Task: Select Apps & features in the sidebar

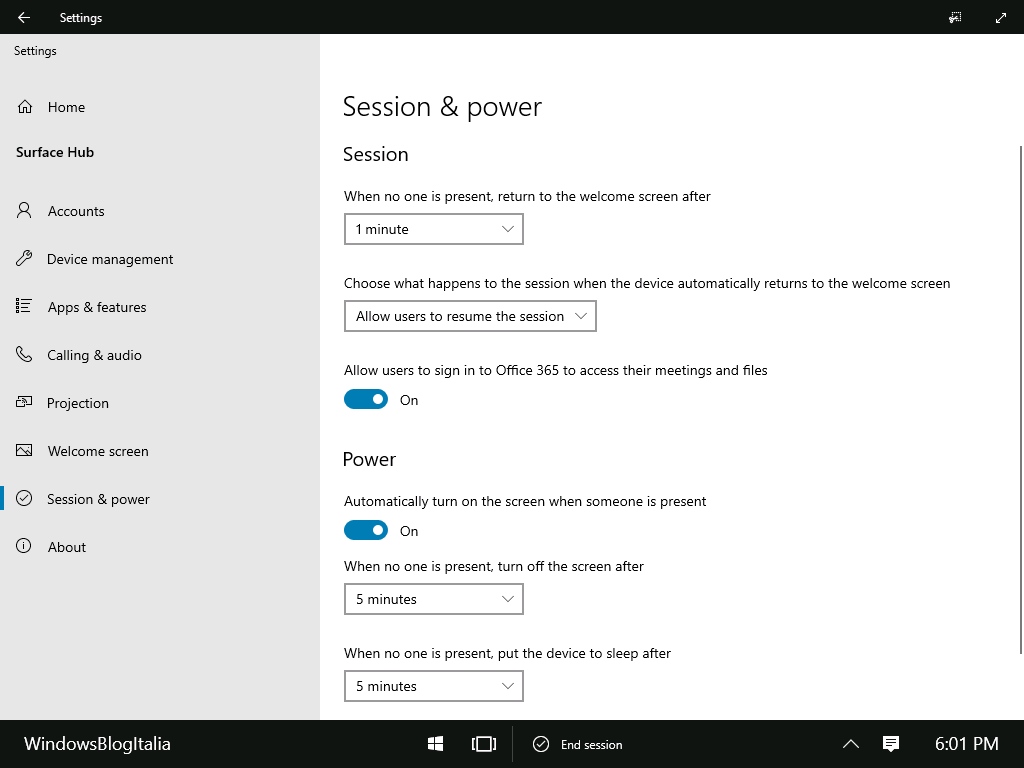Action: pyautogui.click(x=160, y=306)
